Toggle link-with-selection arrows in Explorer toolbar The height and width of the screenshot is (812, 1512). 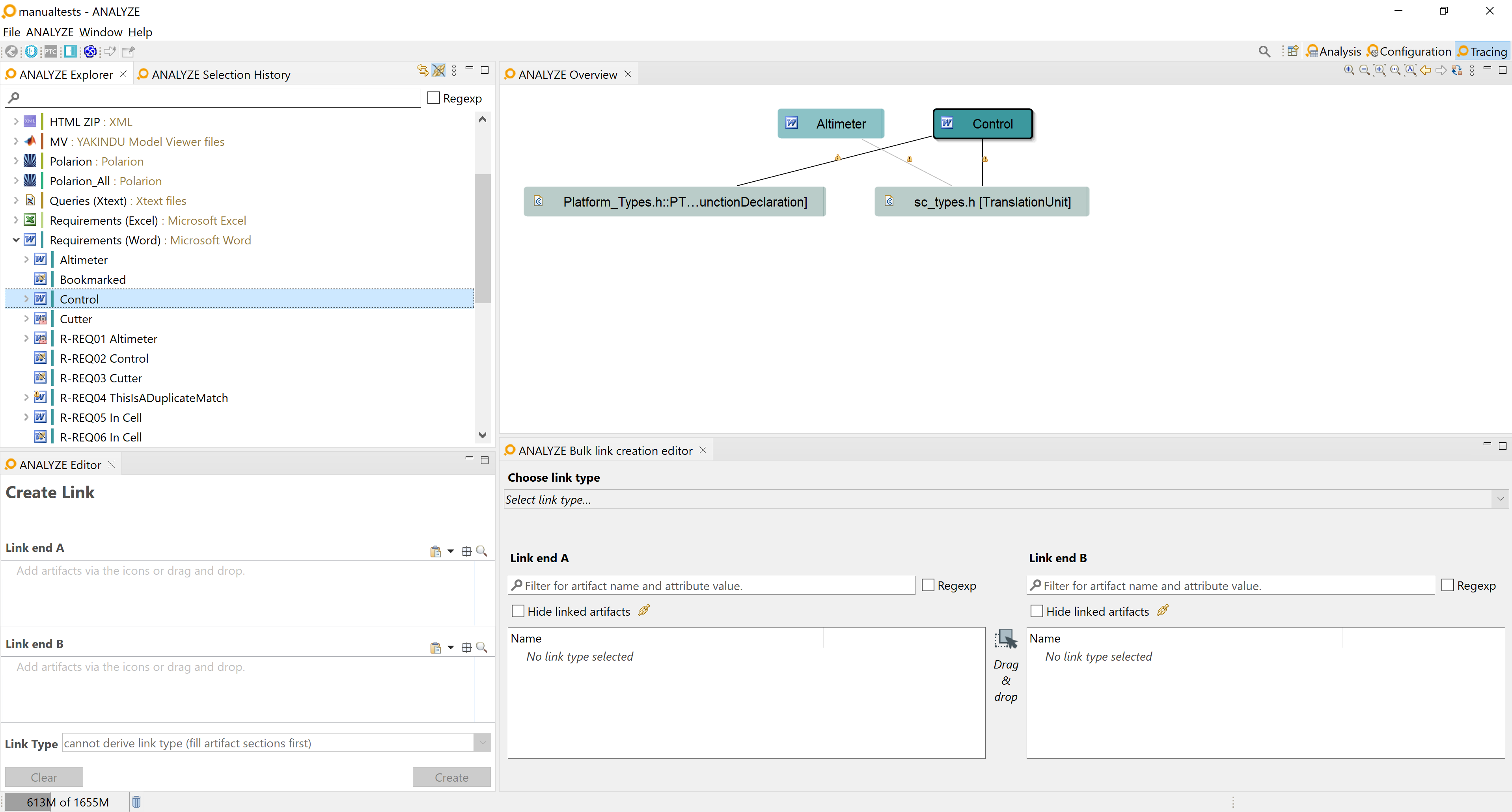tap(422, 71)
